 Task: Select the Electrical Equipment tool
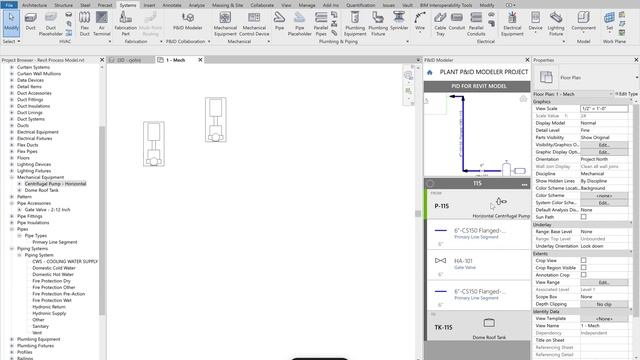click(x=512, y=24)
